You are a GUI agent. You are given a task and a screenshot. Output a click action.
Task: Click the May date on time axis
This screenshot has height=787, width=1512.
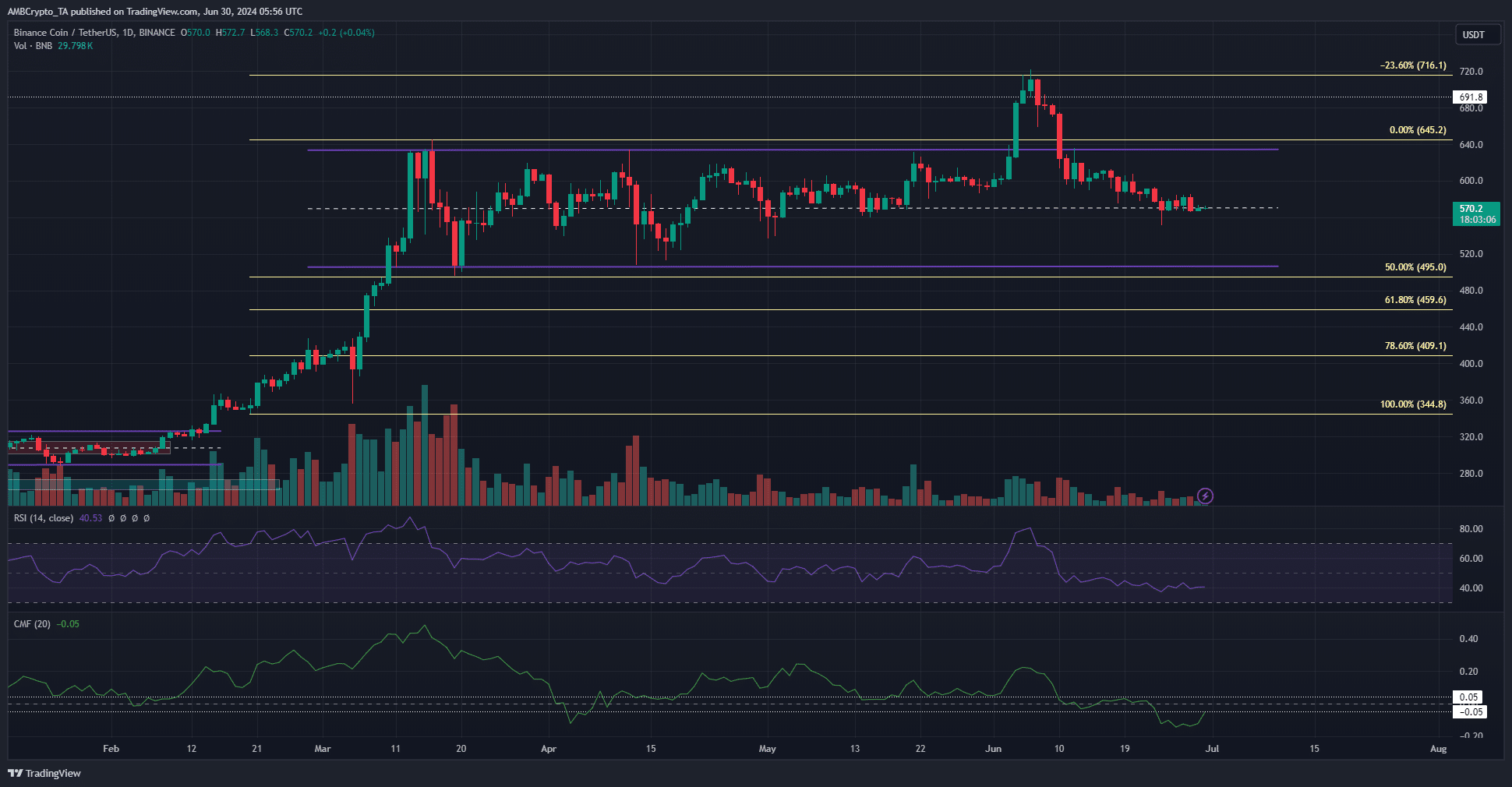point(768,749)
